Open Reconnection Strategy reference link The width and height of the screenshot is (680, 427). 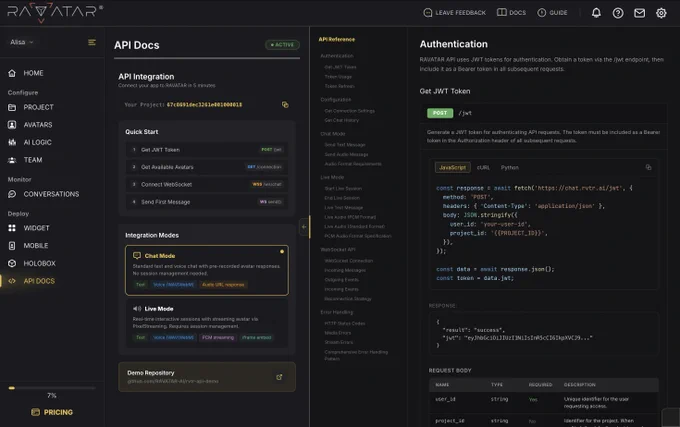348,299
